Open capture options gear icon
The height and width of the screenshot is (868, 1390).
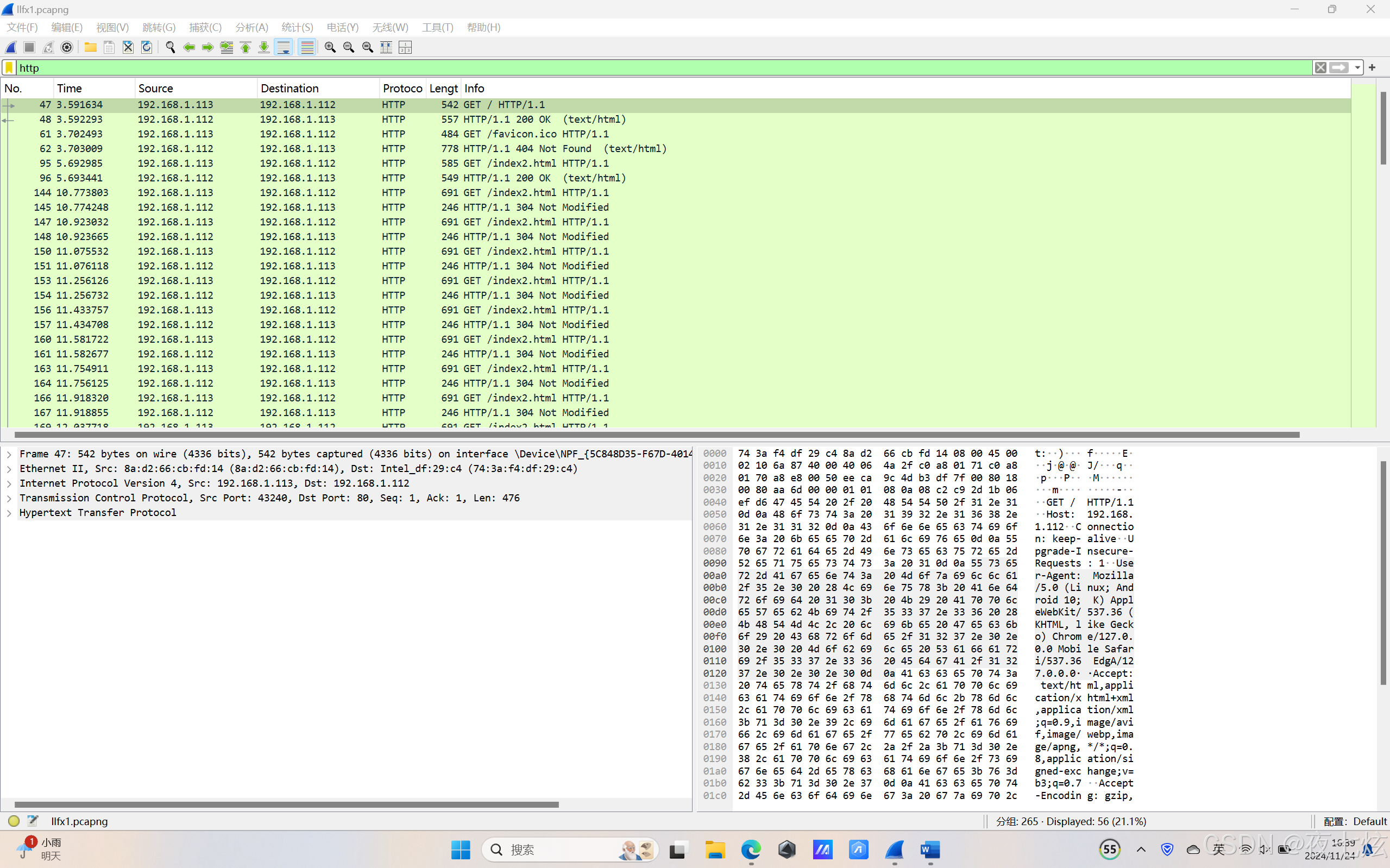(67, 47)
